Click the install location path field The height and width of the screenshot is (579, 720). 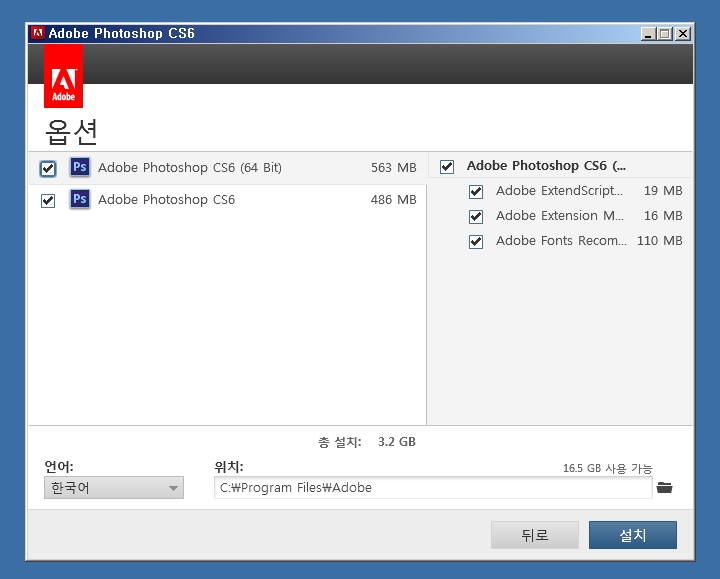click(x=433, y=488)
